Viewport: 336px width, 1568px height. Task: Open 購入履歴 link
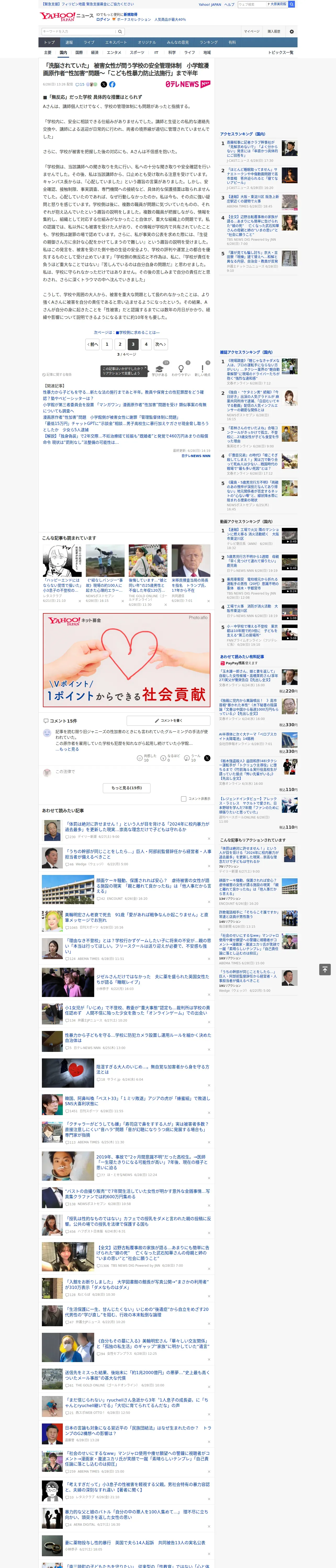click(274, 32)
